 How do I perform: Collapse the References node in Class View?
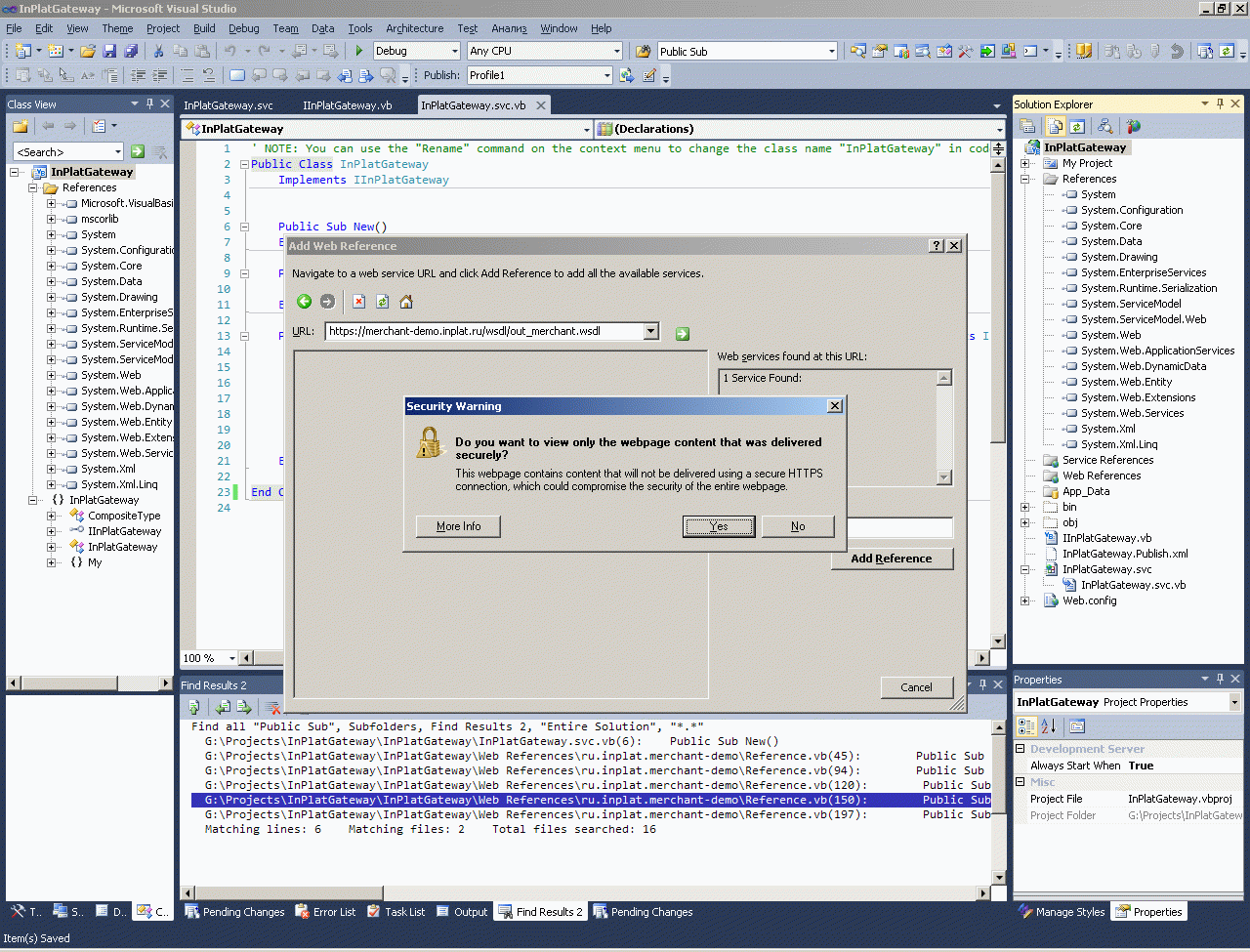32,187
